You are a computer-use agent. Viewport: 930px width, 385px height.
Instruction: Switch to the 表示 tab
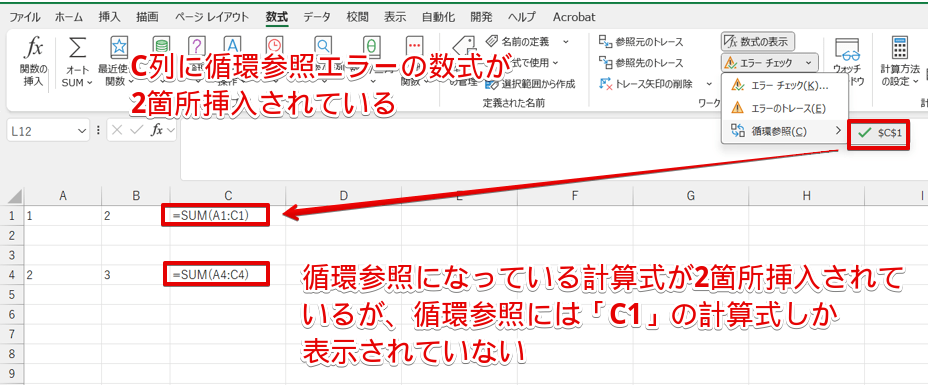click(x=395, y=17)
